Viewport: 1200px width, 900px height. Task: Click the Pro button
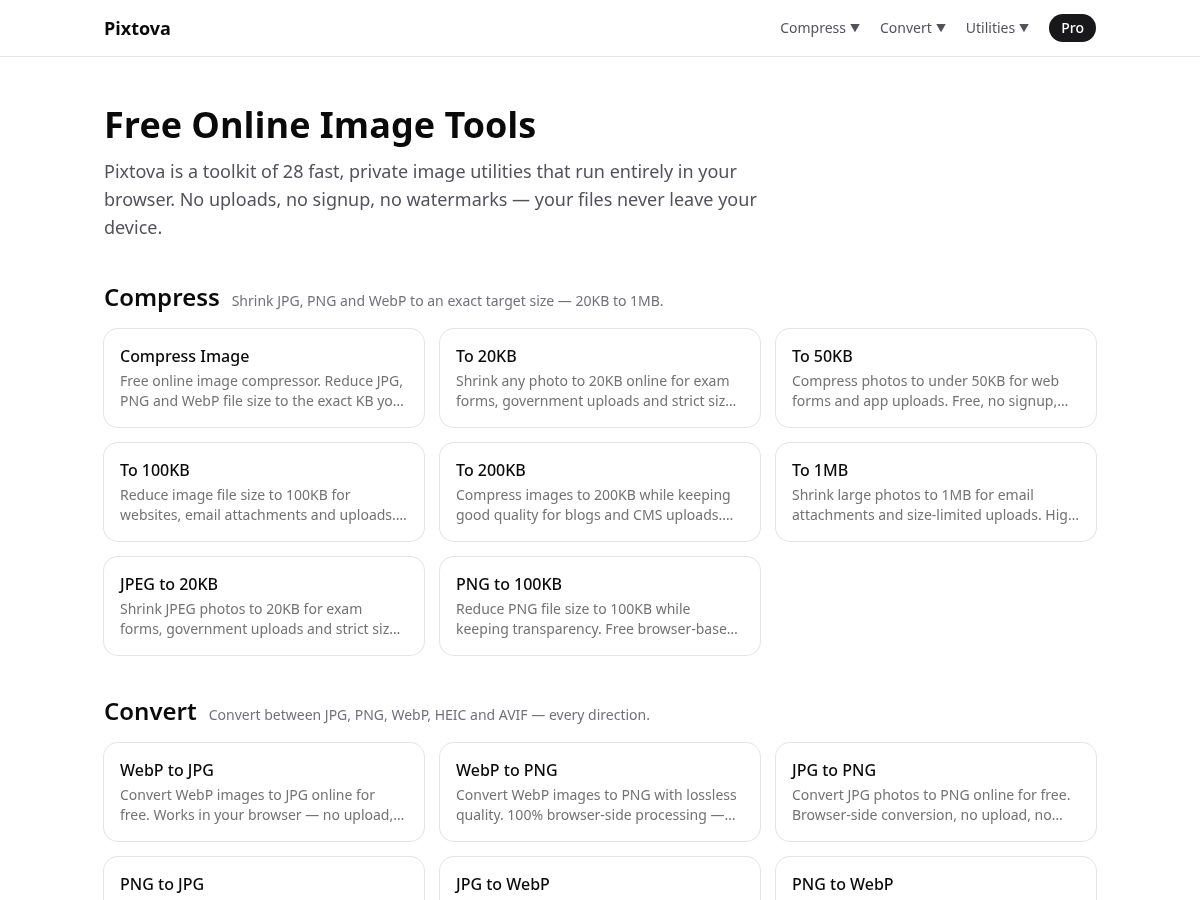1072,28
